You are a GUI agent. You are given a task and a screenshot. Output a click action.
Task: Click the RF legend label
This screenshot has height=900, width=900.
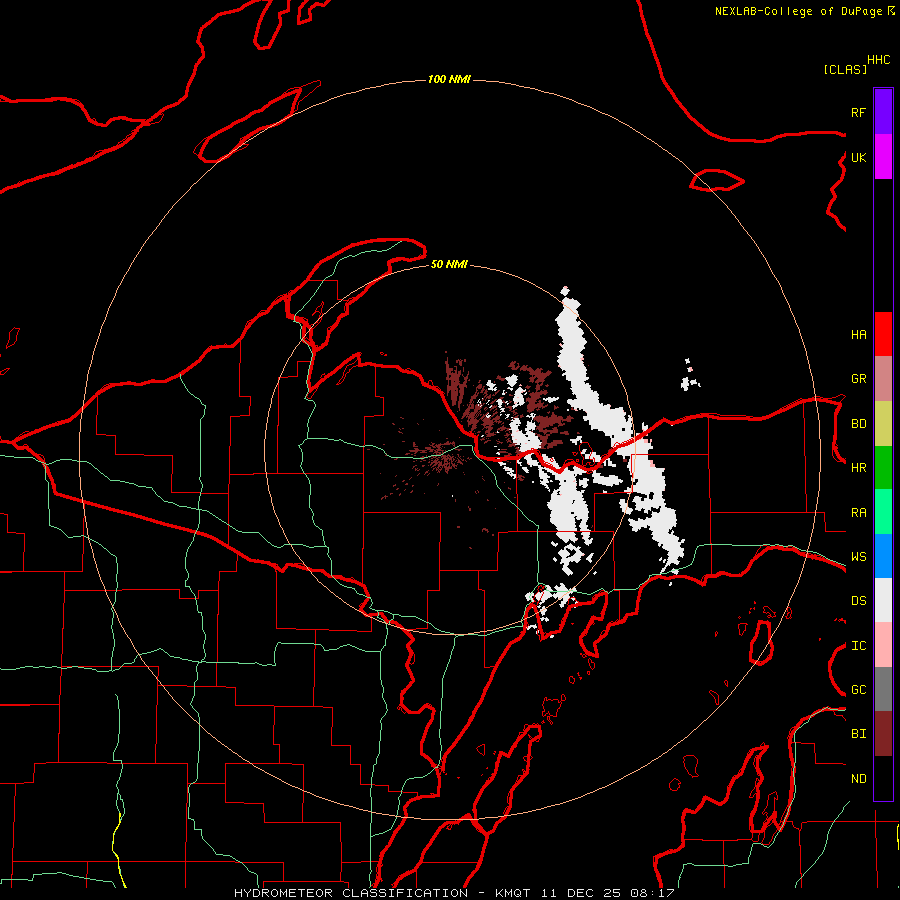pos(859,112)
